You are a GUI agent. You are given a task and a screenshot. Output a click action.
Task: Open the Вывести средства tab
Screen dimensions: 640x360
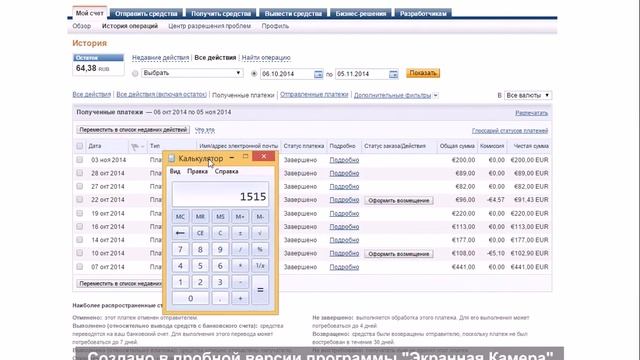[x=293, y=13]
